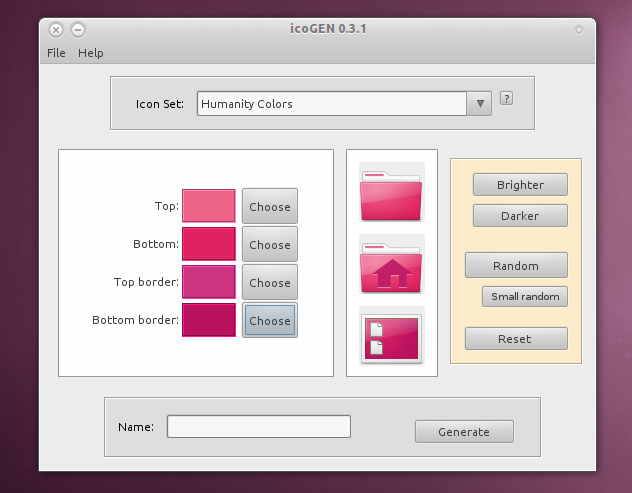Screen dimensions: 632x493
Task: Click the Top color swatch
Action: [209, 206]
